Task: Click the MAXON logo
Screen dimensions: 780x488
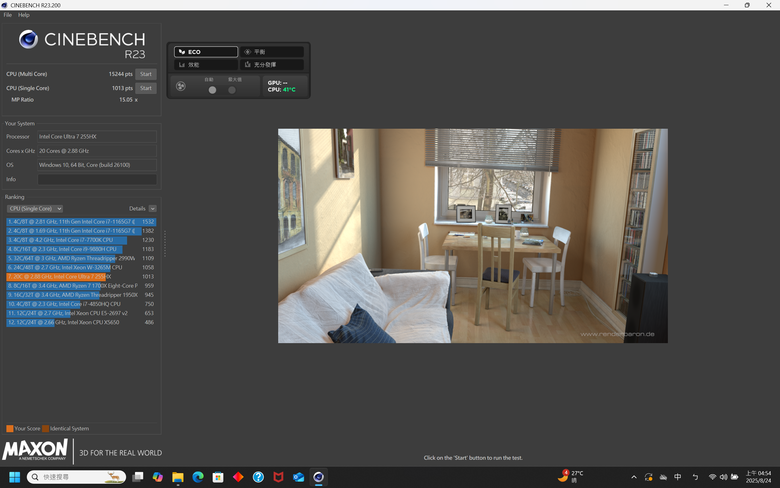Action: click(35, 450)
